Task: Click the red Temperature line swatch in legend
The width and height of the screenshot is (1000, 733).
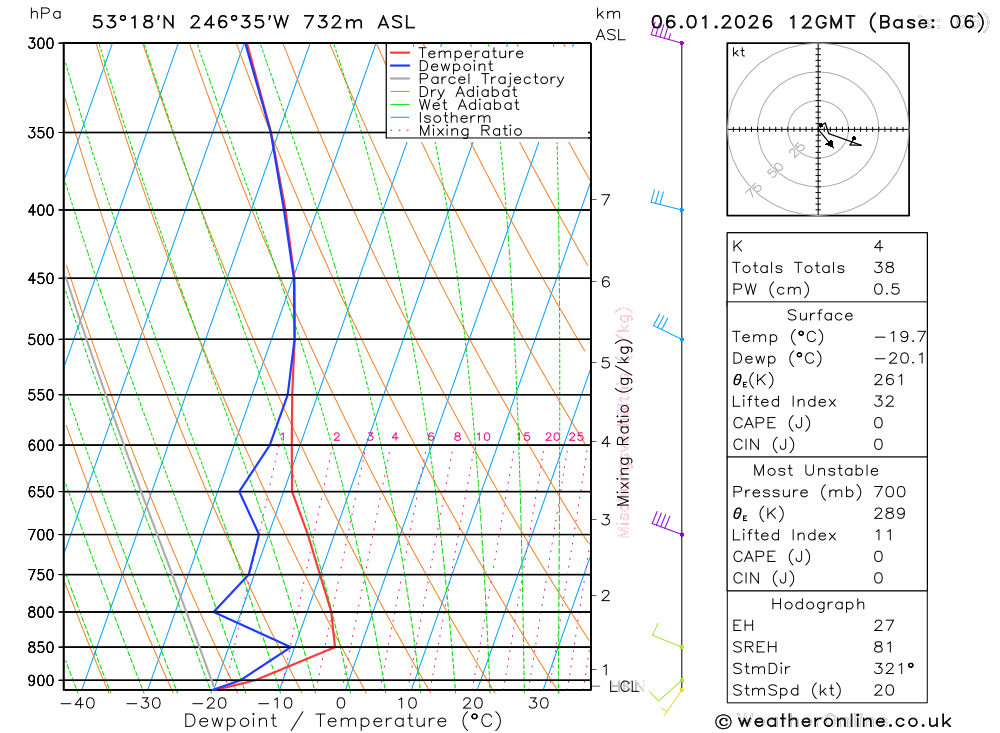Action: pos(400,53)
